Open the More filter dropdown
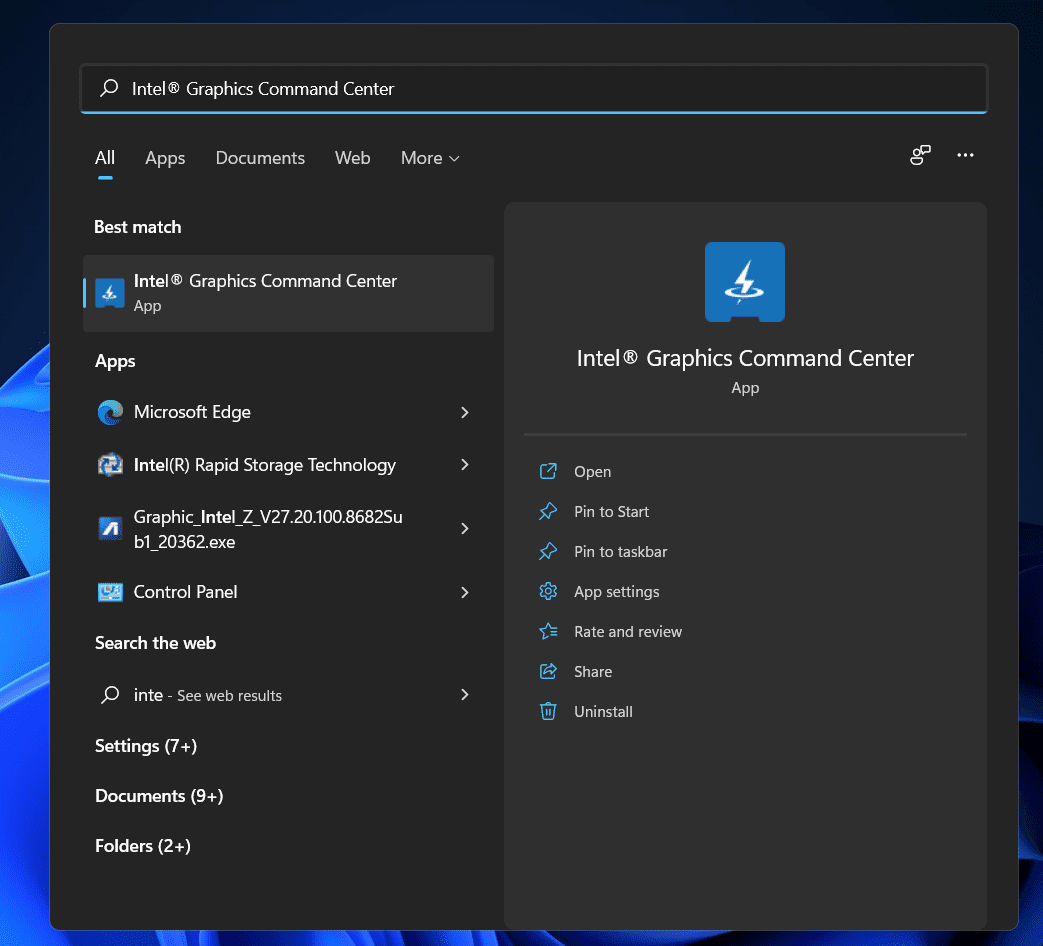 click(430, 158)
